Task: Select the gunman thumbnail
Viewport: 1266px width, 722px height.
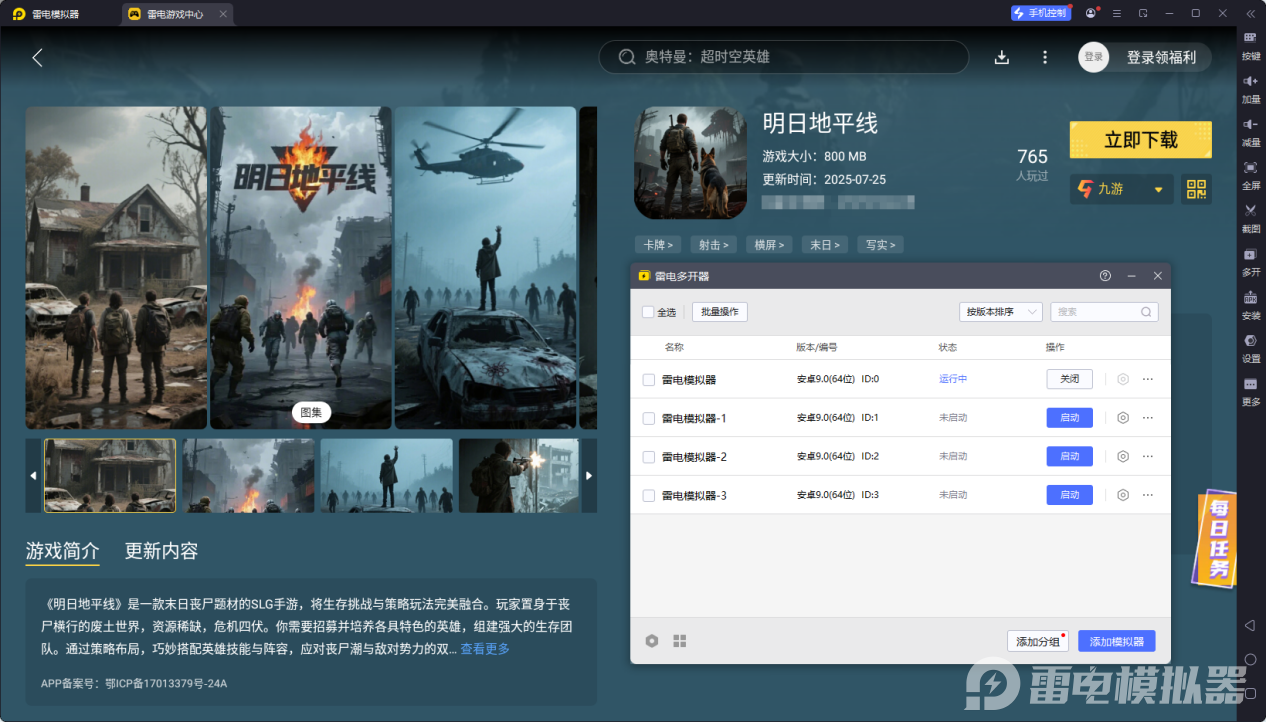Action: pyautogui.click(x=519, y=476)
